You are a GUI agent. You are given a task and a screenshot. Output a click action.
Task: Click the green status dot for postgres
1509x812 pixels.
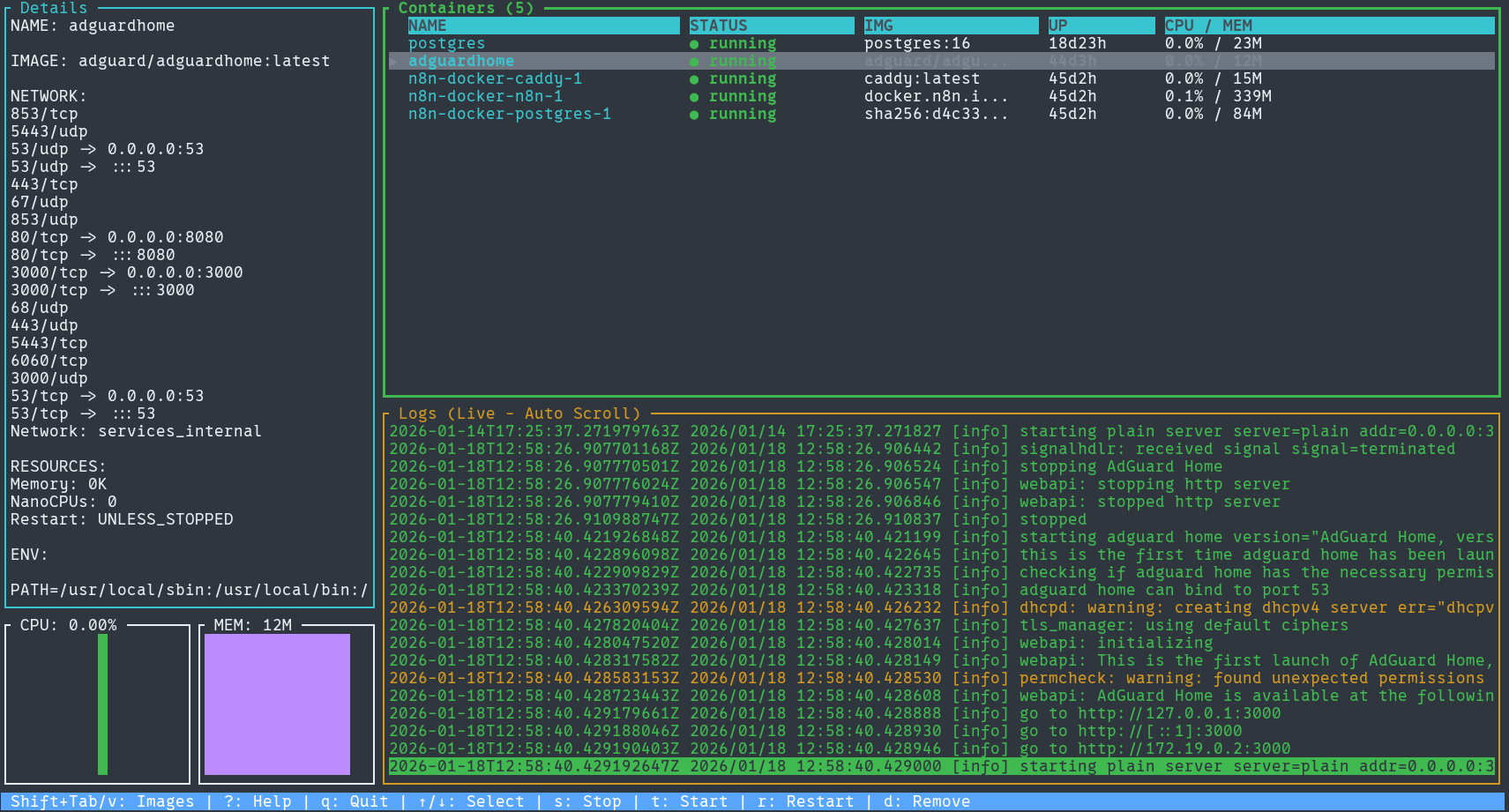pos(694,44)
